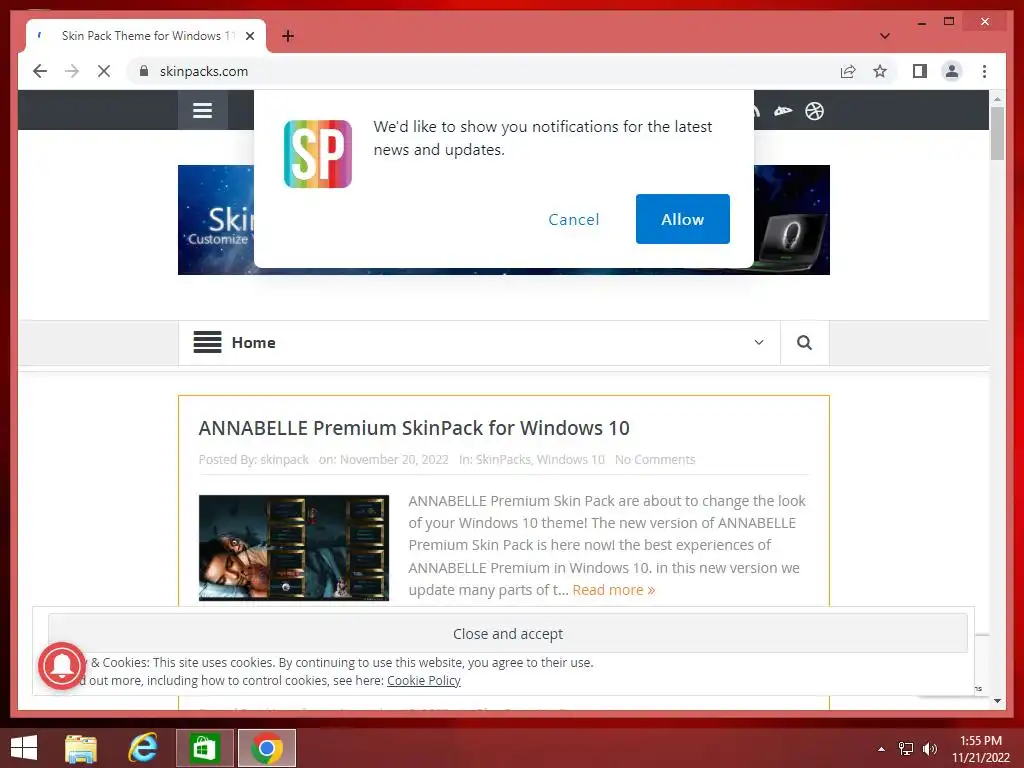Viewport: 1024px width, 768px height.
Task: Click the Chrome taskbar icon
Action: (266, 748)
